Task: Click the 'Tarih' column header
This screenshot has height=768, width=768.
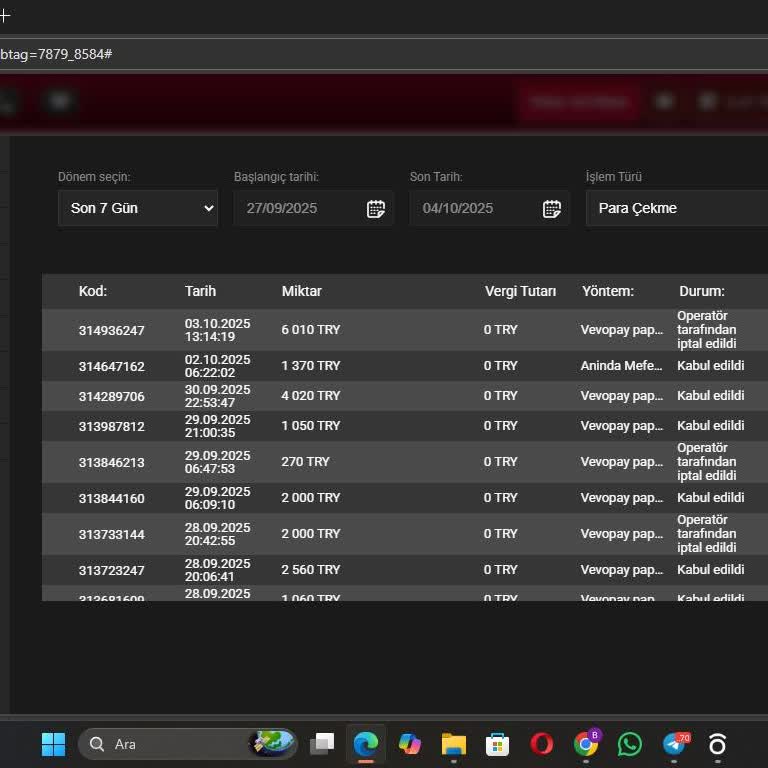Action: pyautogui.click(x=200, y=291)
